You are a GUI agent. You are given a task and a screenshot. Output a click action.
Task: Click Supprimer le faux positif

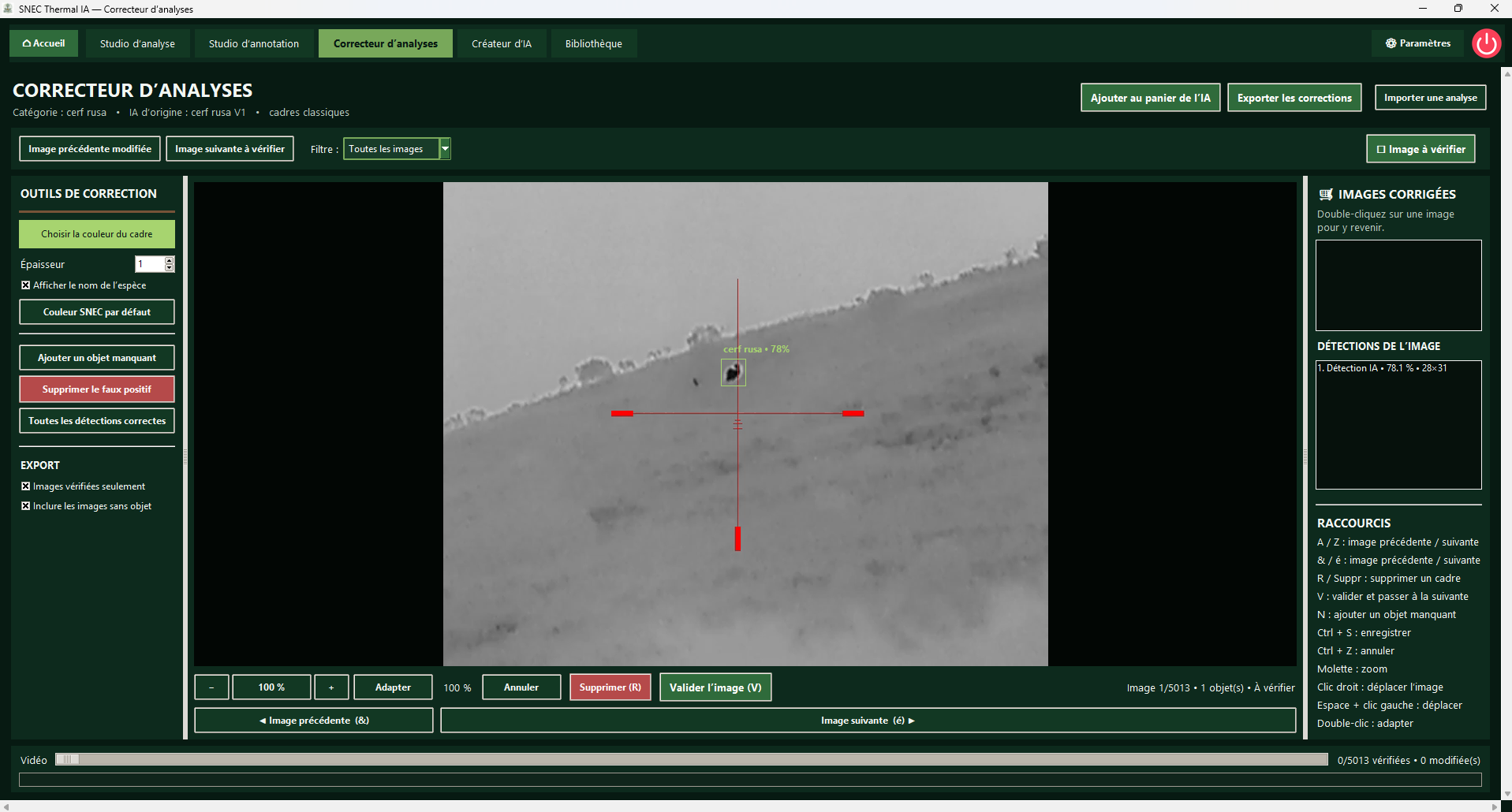(x=97, y=389)
